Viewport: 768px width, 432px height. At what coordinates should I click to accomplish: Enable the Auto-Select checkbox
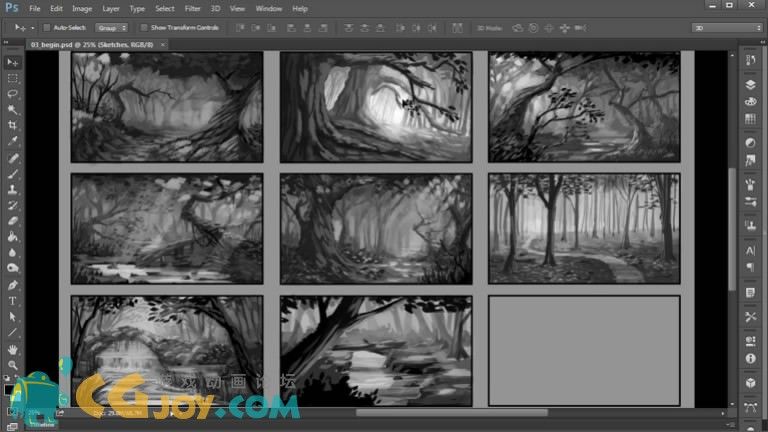click(47, 28)
